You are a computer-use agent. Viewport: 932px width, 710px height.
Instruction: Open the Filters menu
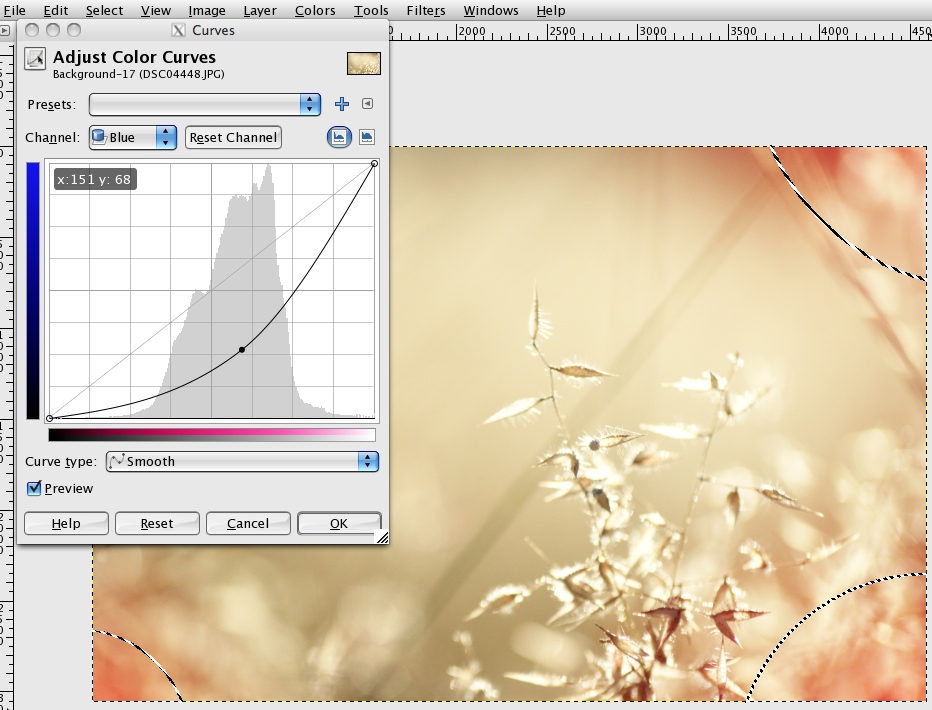[x=426, y=10]
